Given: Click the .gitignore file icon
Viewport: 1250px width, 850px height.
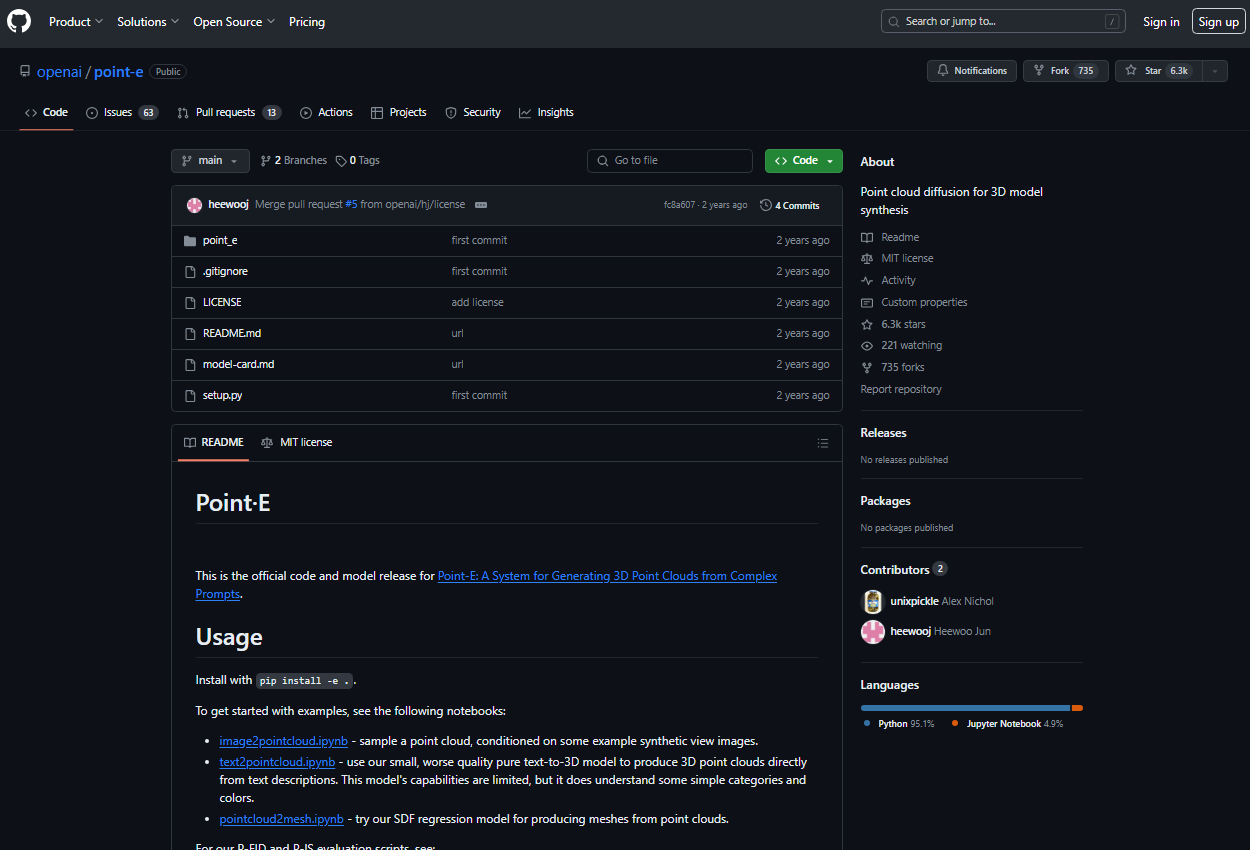Looking at the screenshot, I should [x=190, y=271].
